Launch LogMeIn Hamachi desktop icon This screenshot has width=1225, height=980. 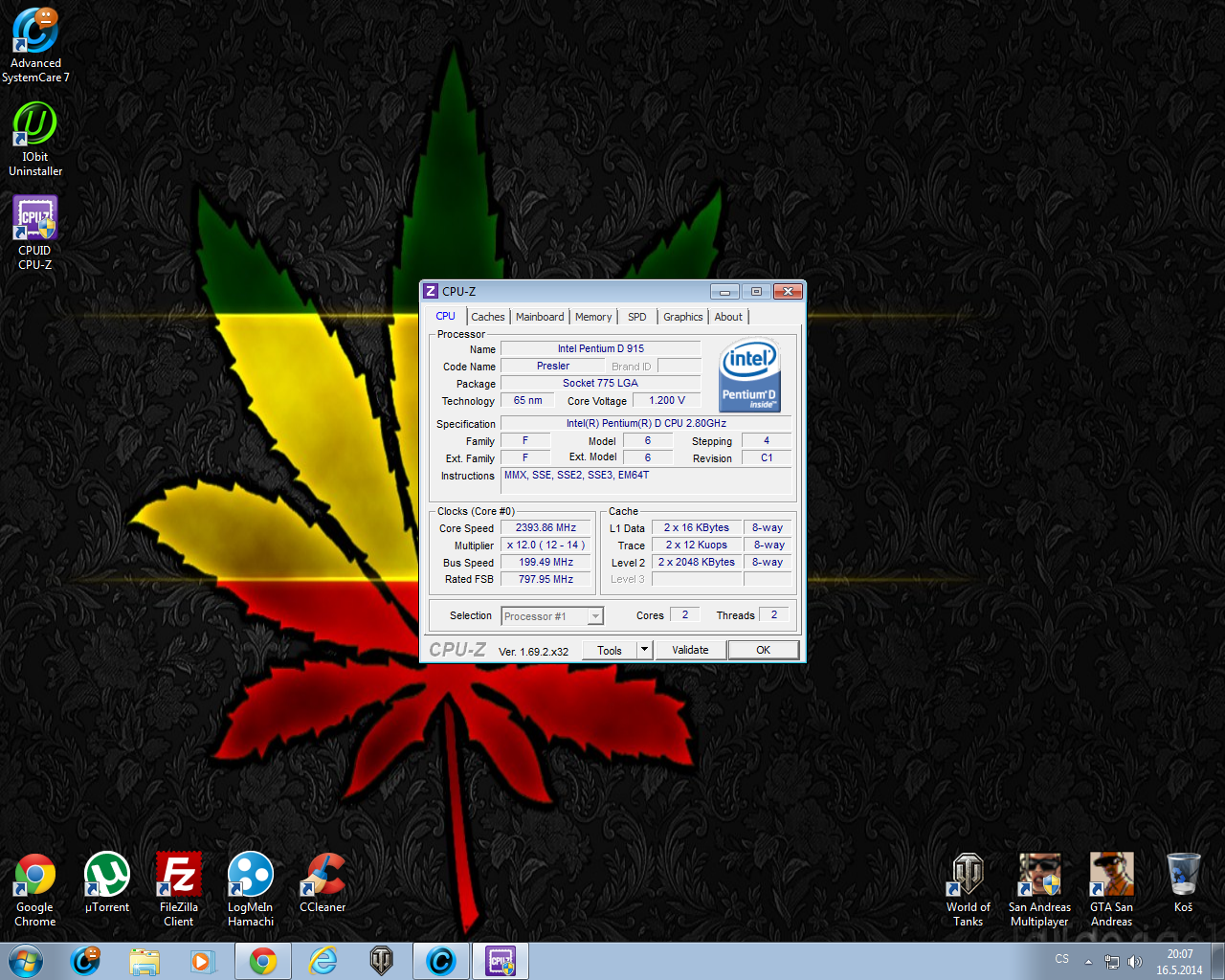[251, 890]
